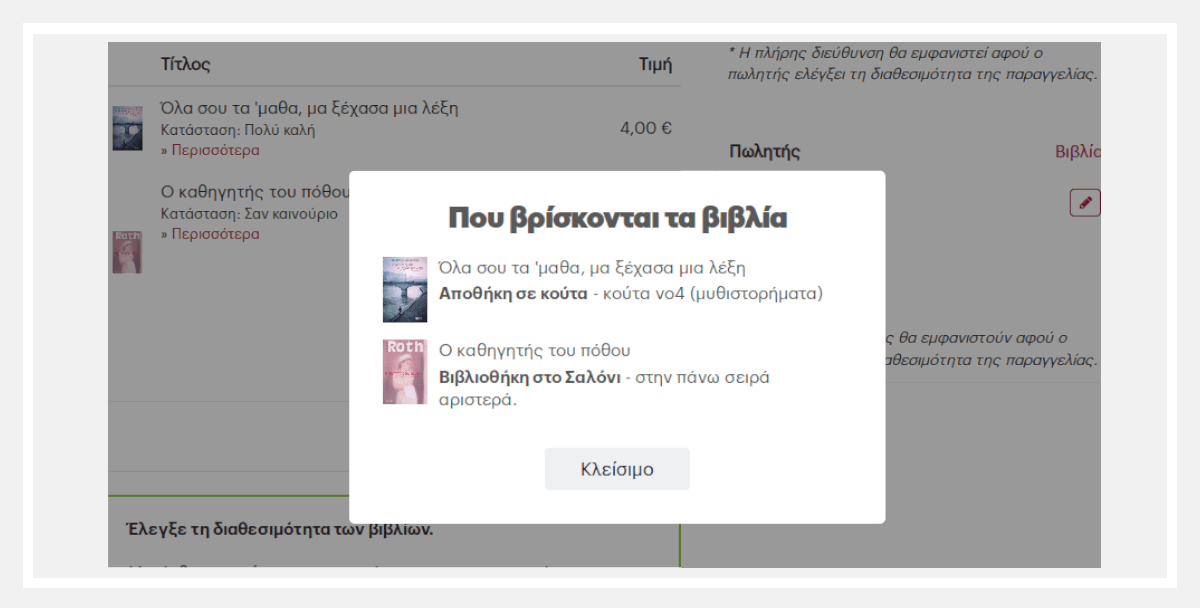Click the Τίτλος column header
Viewport: 1200px width, 608px height.
pos(186,65)
